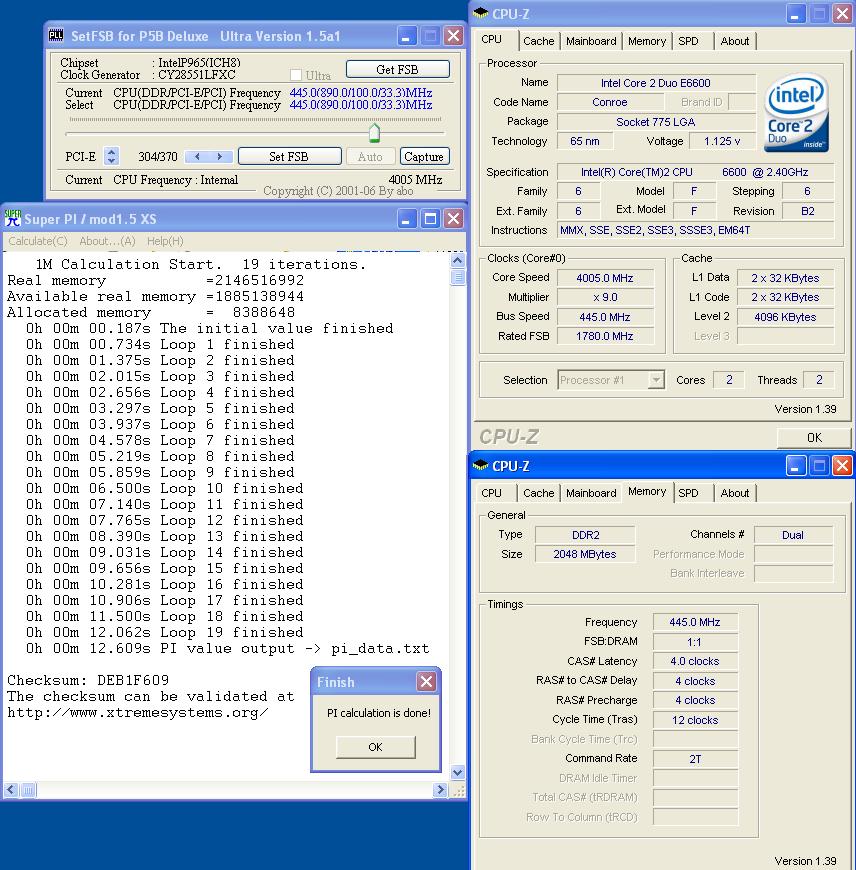
Task: Click OK in upper CPU-Z window
Action: 814,438
